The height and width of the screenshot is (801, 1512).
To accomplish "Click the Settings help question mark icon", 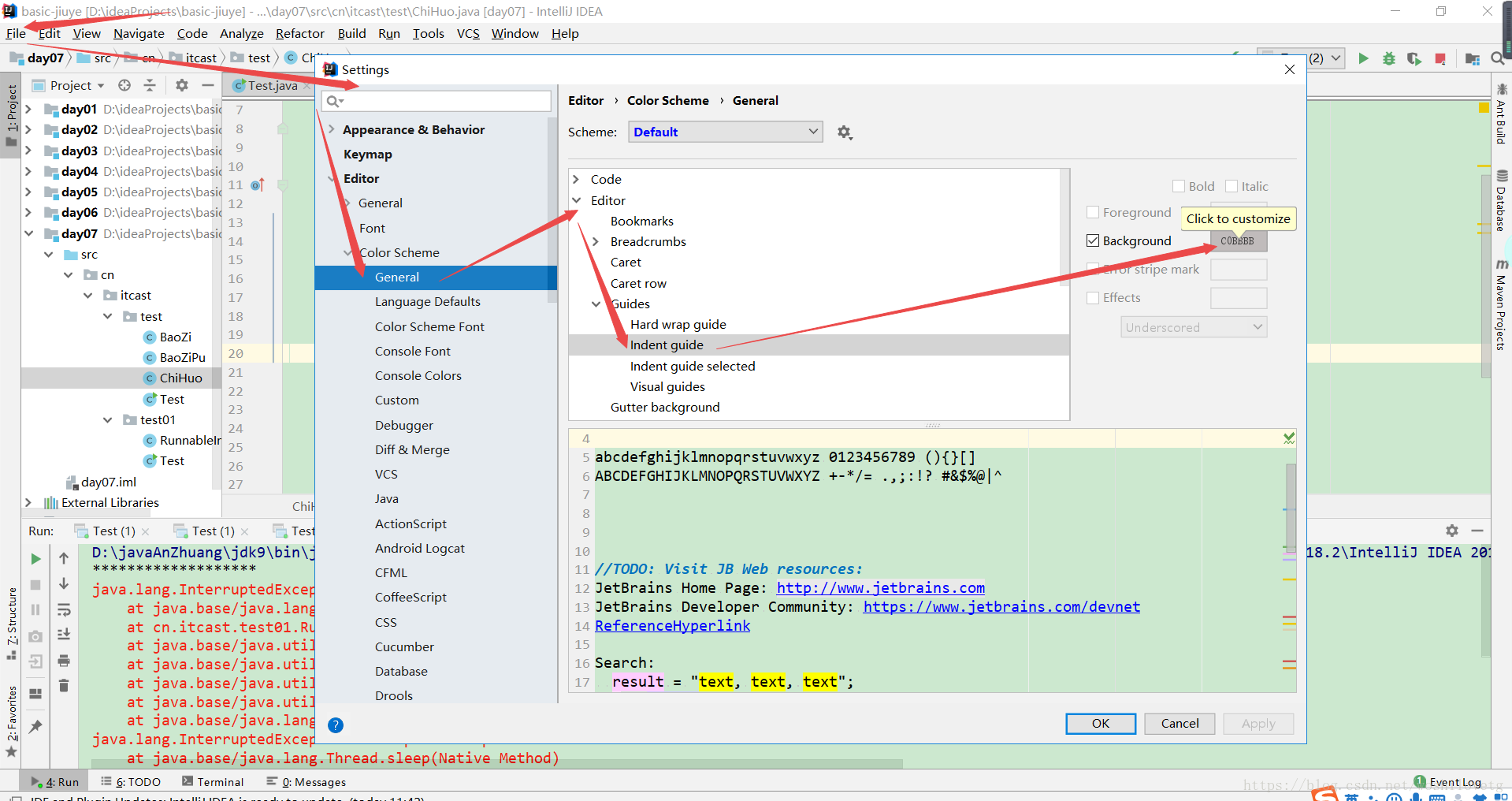I will (336, 725).
